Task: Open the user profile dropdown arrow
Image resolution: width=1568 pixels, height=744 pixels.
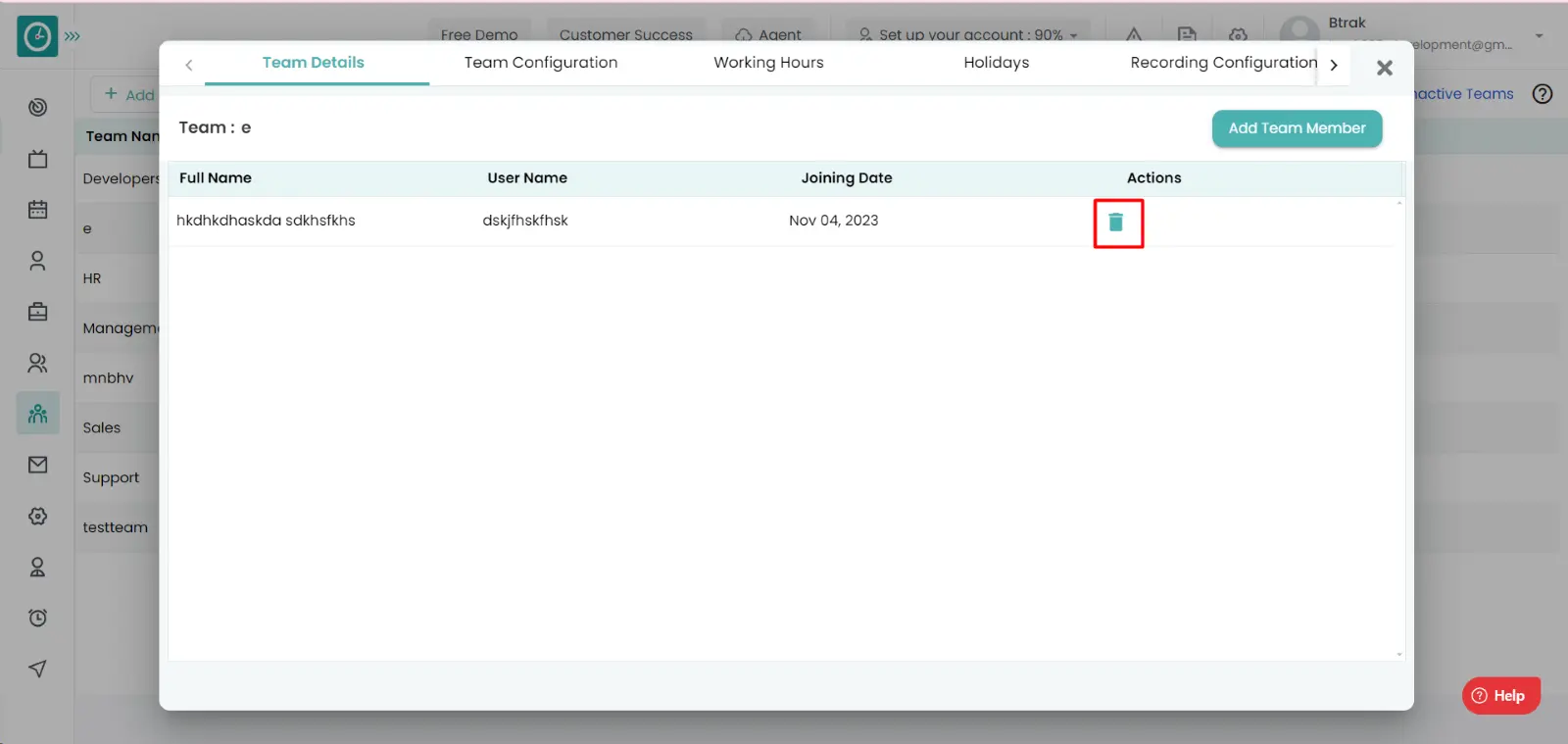Action: tap(1540, 35)
